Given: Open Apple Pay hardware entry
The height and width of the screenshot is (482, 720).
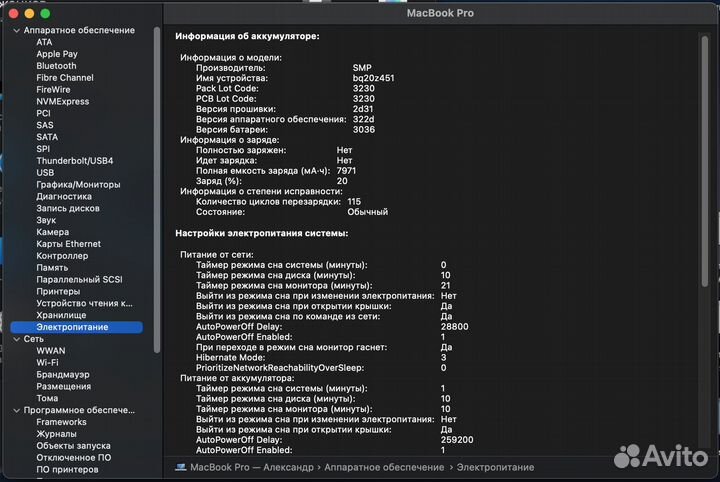Looking at the screenshot, I should [57, 54].
